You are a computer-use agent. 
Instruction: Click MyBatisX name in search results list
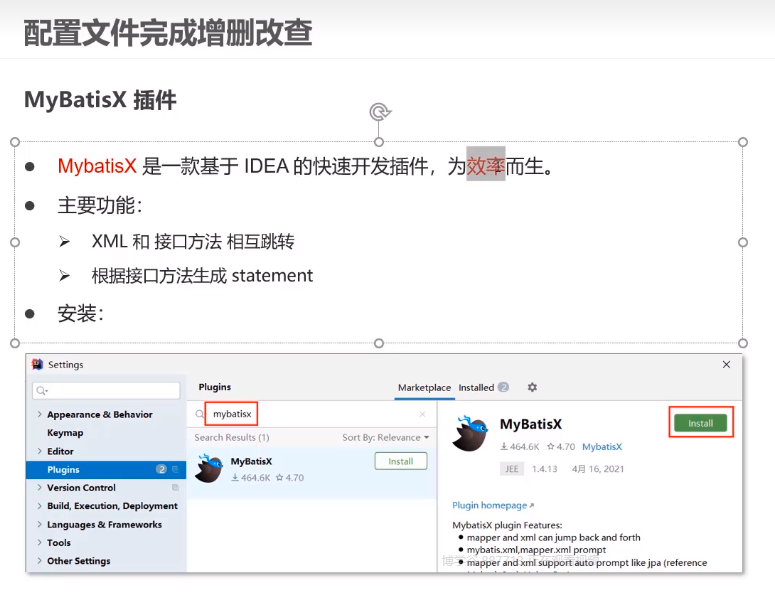[251, 461]
